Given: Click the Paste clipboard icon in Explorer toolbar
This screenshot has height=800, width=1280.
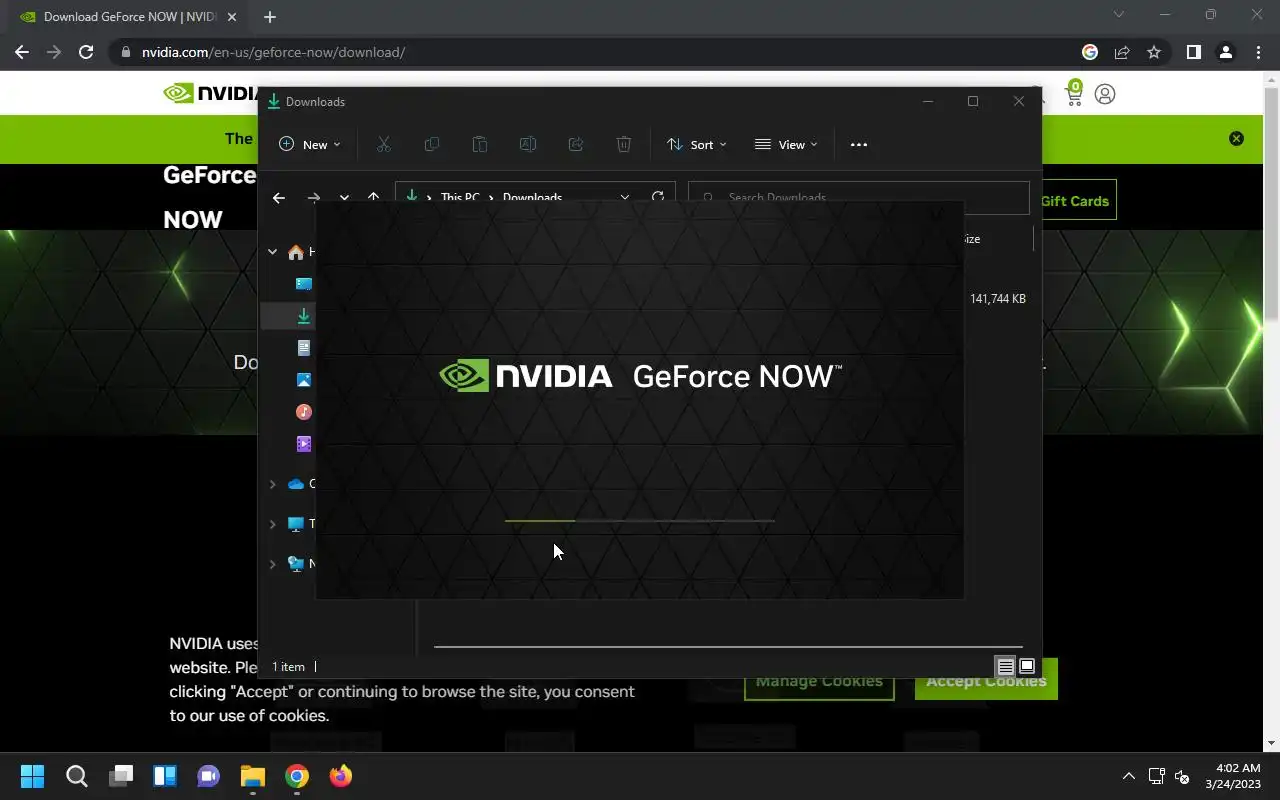Looking at the screenshot, I should click(479, 144).
